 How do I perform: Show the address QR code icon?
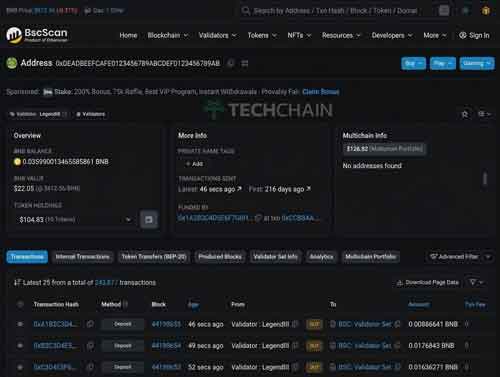coord(245,63)
